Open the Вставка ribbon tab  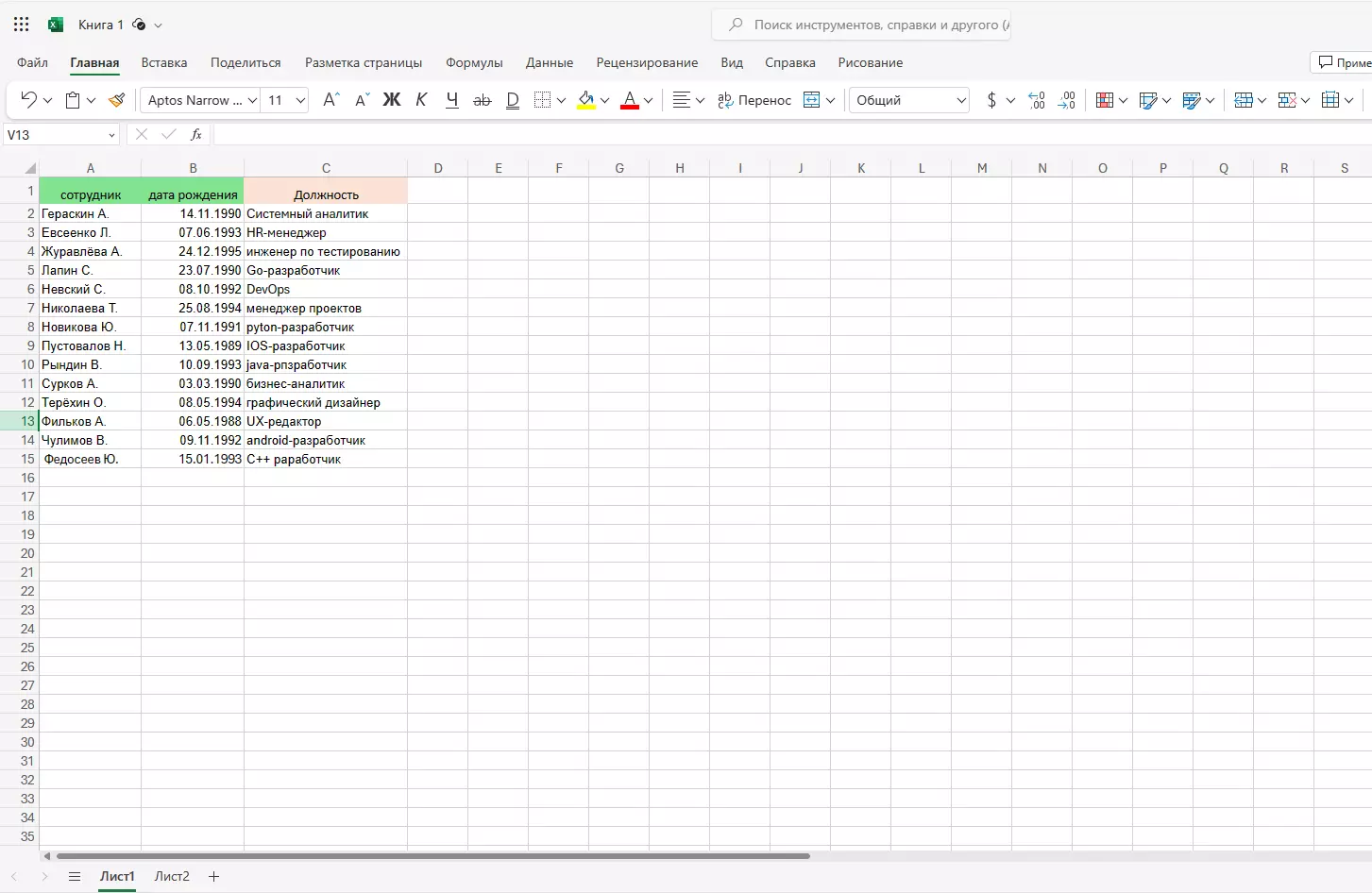164,62
